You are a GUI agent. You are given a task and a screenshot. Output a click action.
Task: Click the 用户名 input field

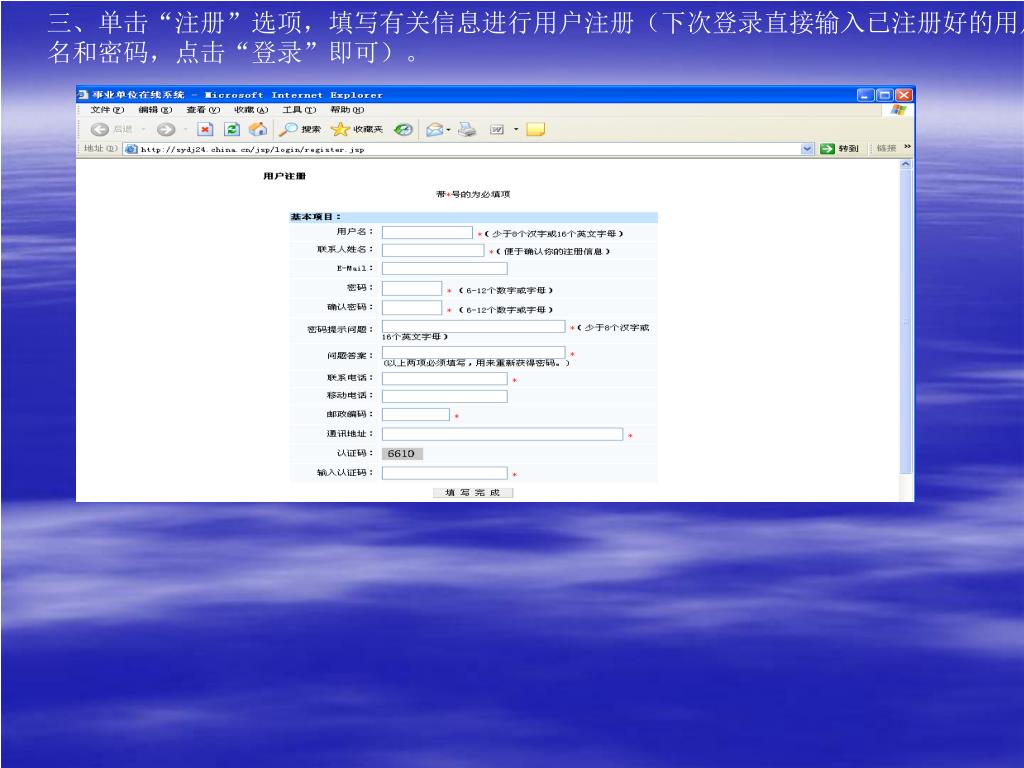pos(427,232)
